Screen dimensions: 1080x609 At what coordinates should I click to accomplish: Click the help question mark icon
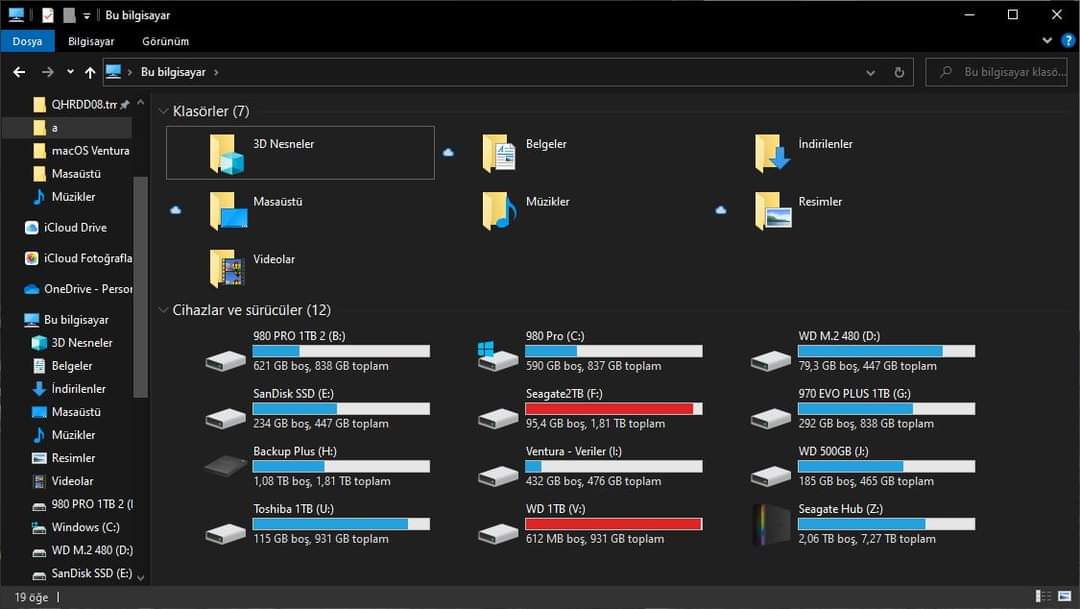tap(1068, 41)
